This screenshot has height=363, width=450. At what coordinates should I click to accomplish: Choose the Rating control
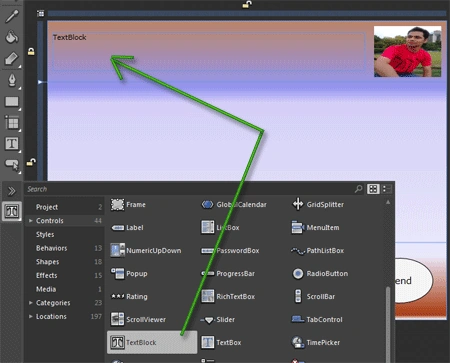click(x=129, y=296)
